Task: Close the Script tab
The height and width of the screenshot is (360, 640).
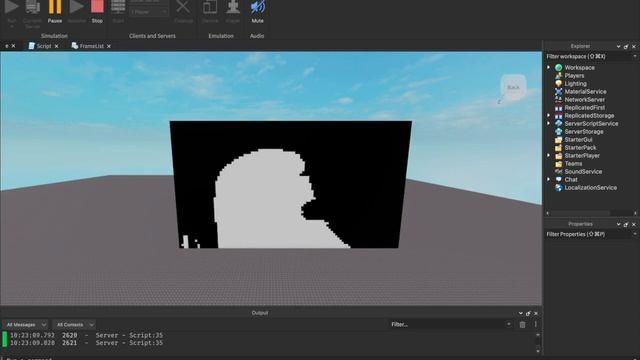Action: point(56,46)
